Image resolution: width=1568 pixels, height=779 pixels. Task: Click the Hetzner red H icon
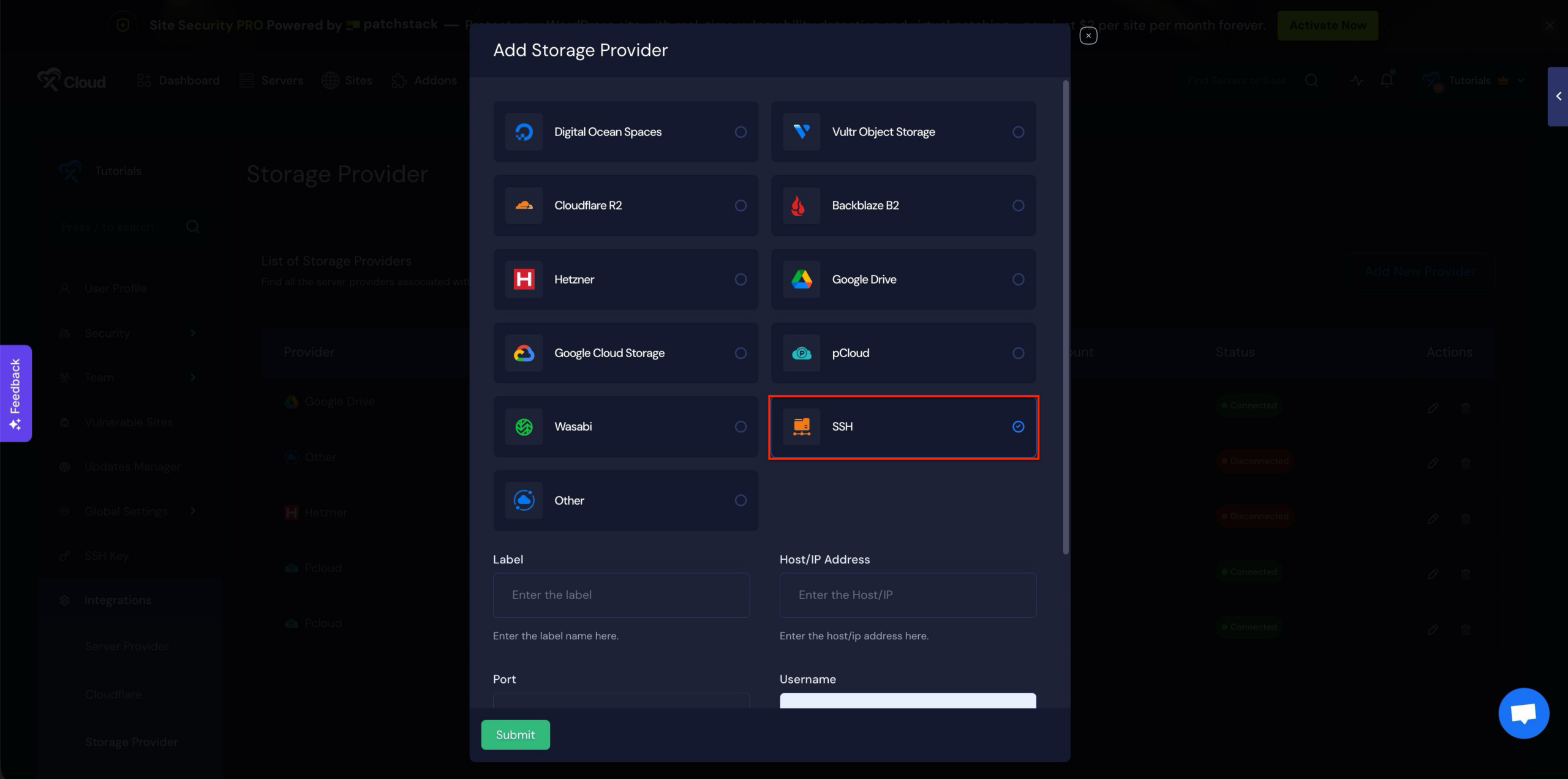(x=524, y=279)
